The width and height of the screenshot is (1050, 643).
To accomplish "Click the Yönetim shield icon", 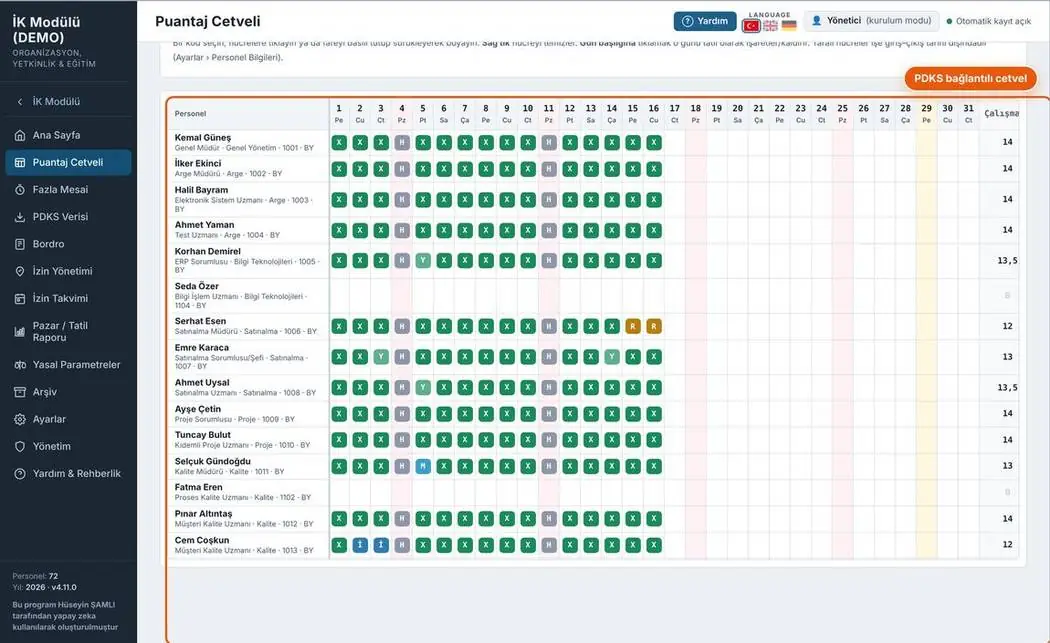I will click(20, 446).
